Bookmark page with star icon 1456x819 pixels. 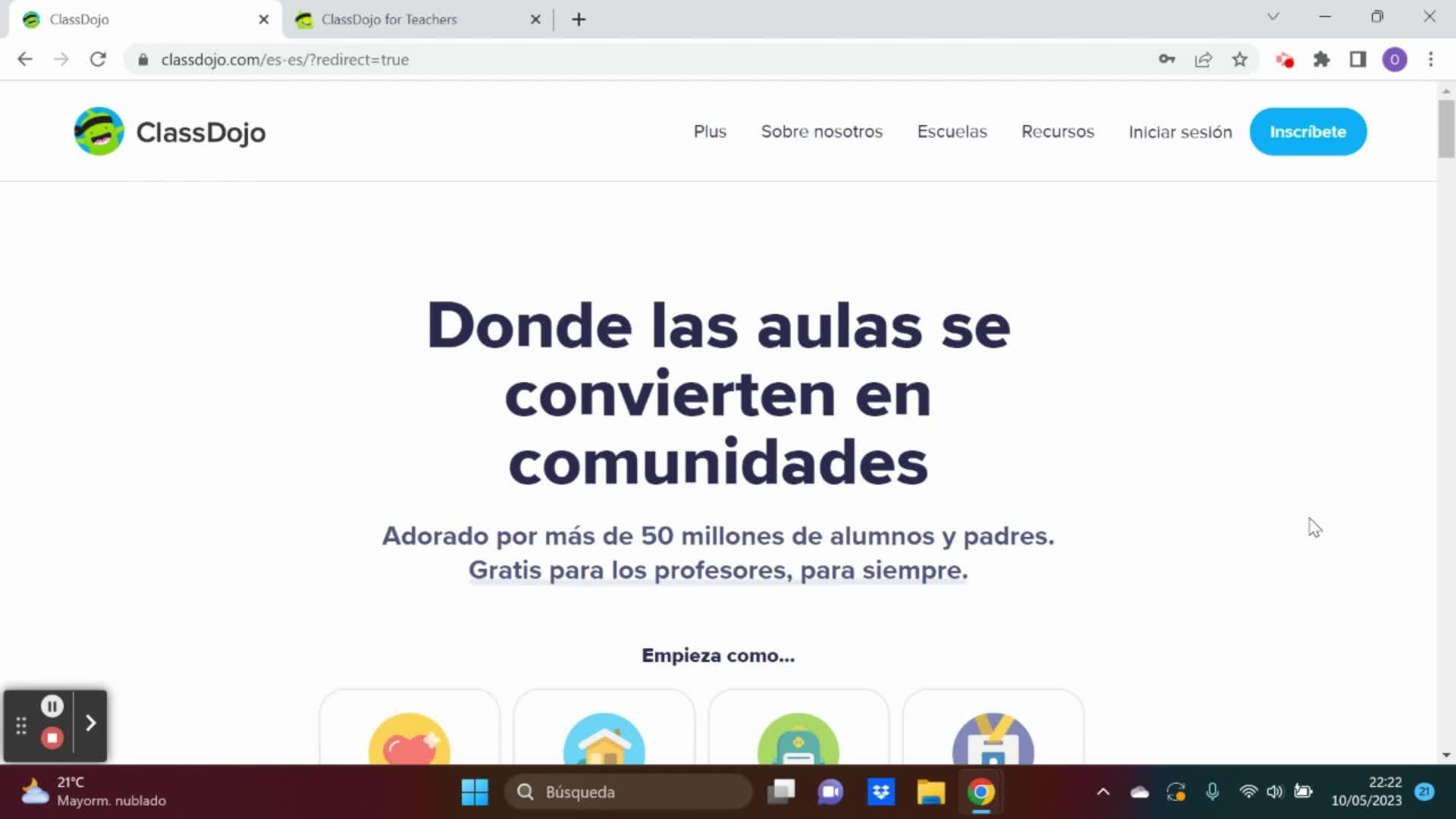tap(1240, 59)
